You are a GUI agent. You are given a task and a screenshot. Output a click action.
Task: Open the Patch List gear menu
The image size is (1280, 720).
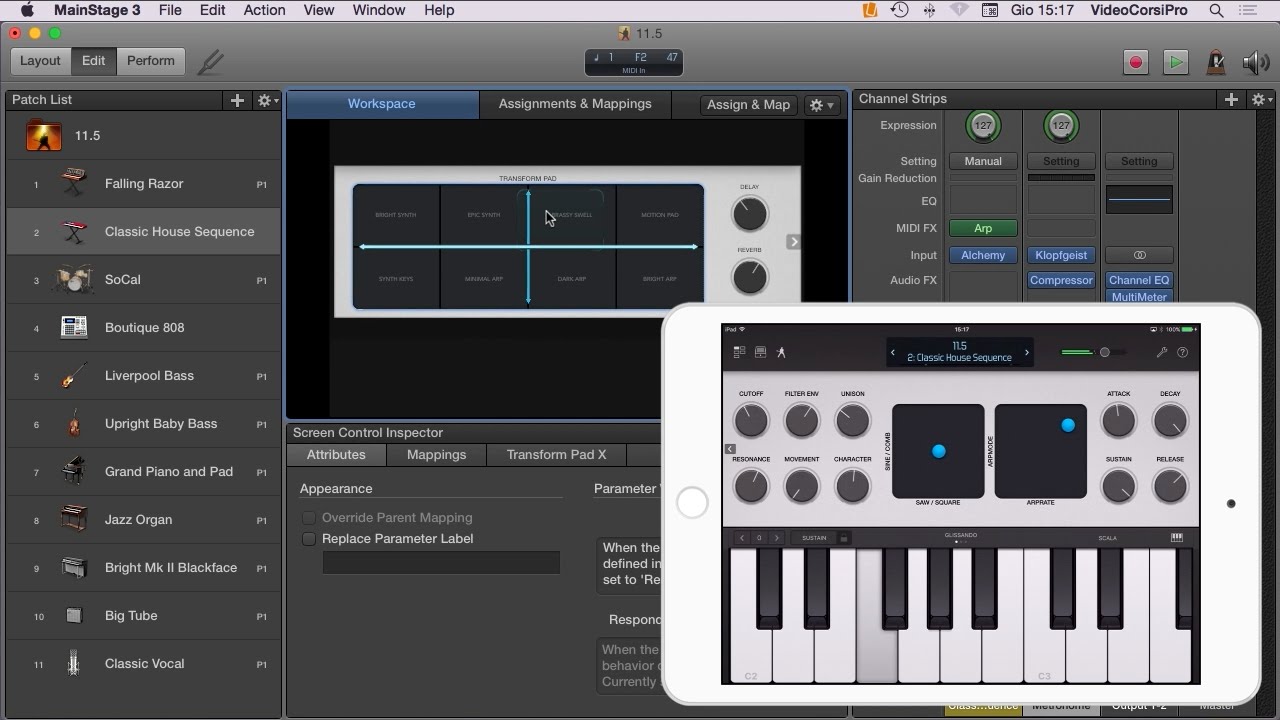(267, 100)
